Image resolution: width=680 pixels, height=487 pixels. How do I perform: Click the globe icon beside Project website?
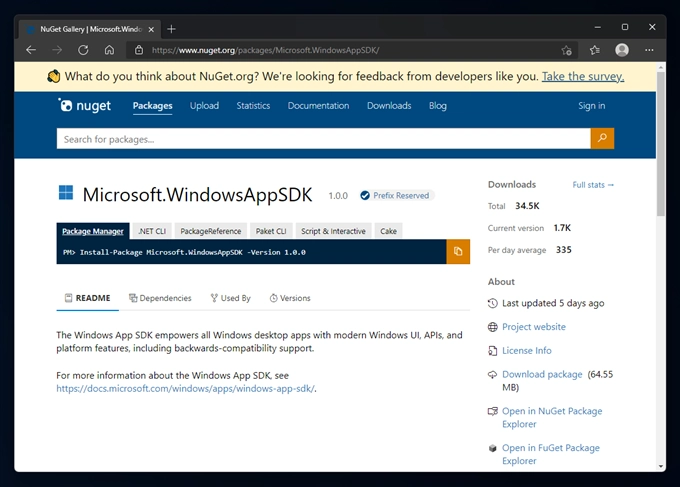coord(492,327)
